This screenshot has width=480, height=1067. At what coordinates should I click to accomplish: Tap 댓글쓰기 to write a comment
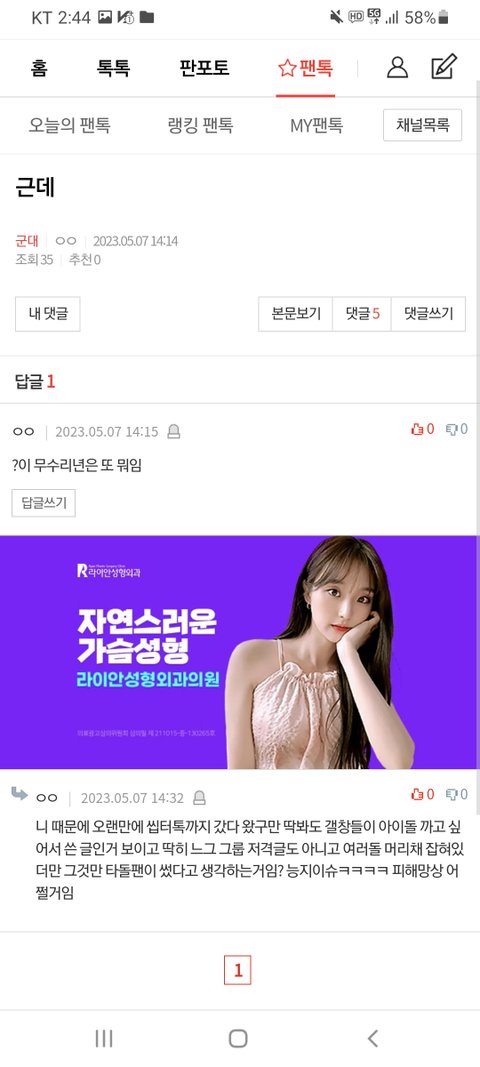(428, 314)
